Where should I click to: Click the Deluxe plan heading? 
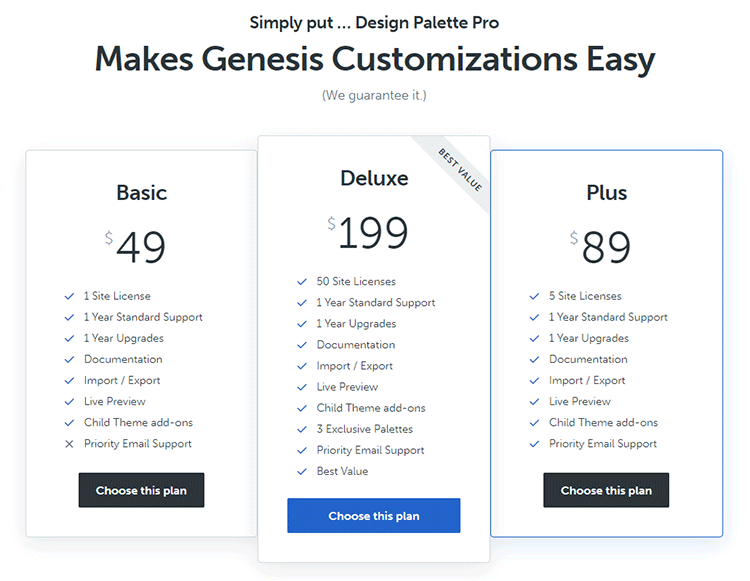coord(374,178)
